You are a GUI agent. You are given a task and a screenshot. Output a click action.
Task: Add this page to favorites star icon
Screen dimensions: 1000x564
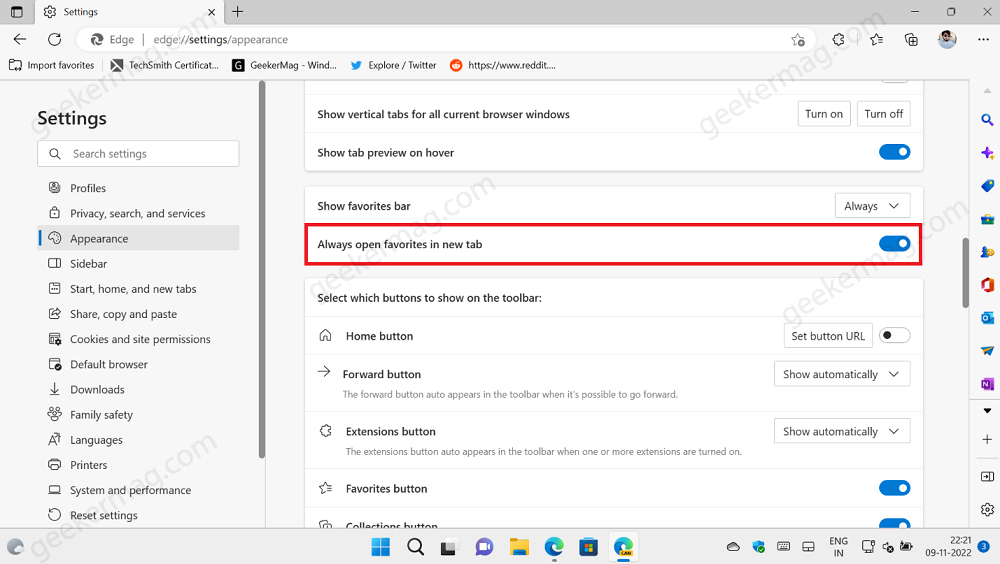[x=798, y=40]
